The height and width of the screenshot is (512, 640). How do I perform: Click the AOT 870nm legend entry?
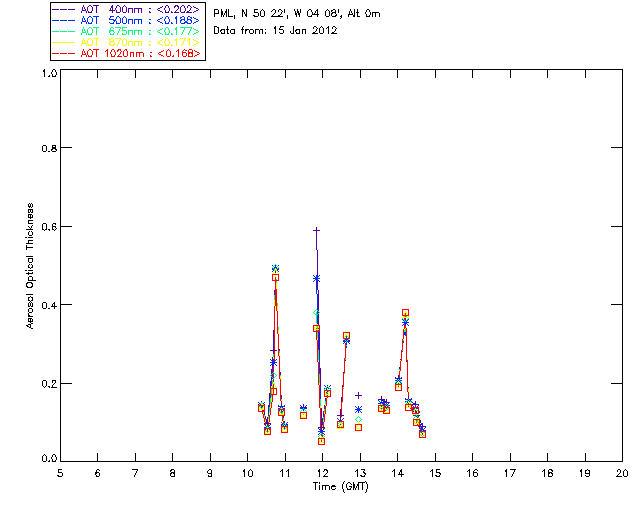(127, 42)
